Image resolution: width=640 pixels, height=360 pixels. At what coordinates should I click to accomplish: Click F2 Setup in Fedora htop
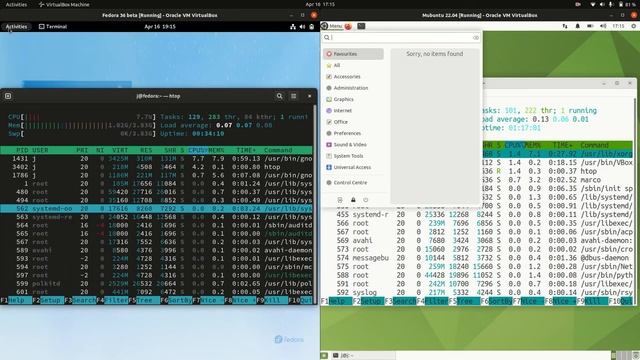coord(48,300)
